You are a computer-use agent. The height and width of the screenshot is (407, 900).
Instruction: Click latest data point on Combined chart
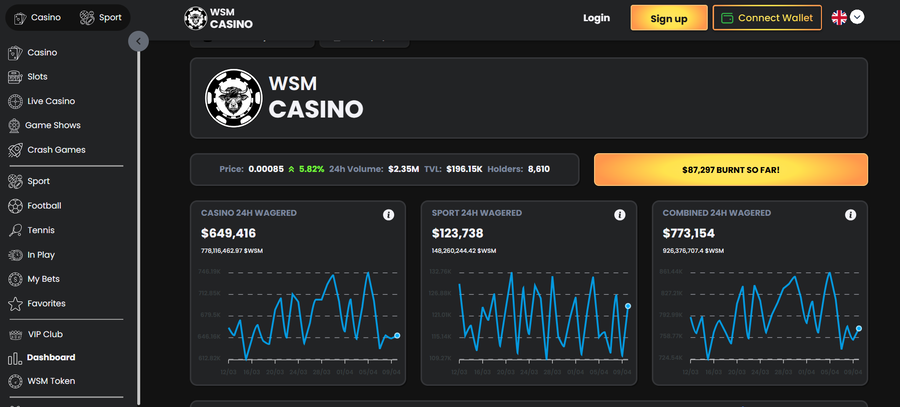pos(859,328)
